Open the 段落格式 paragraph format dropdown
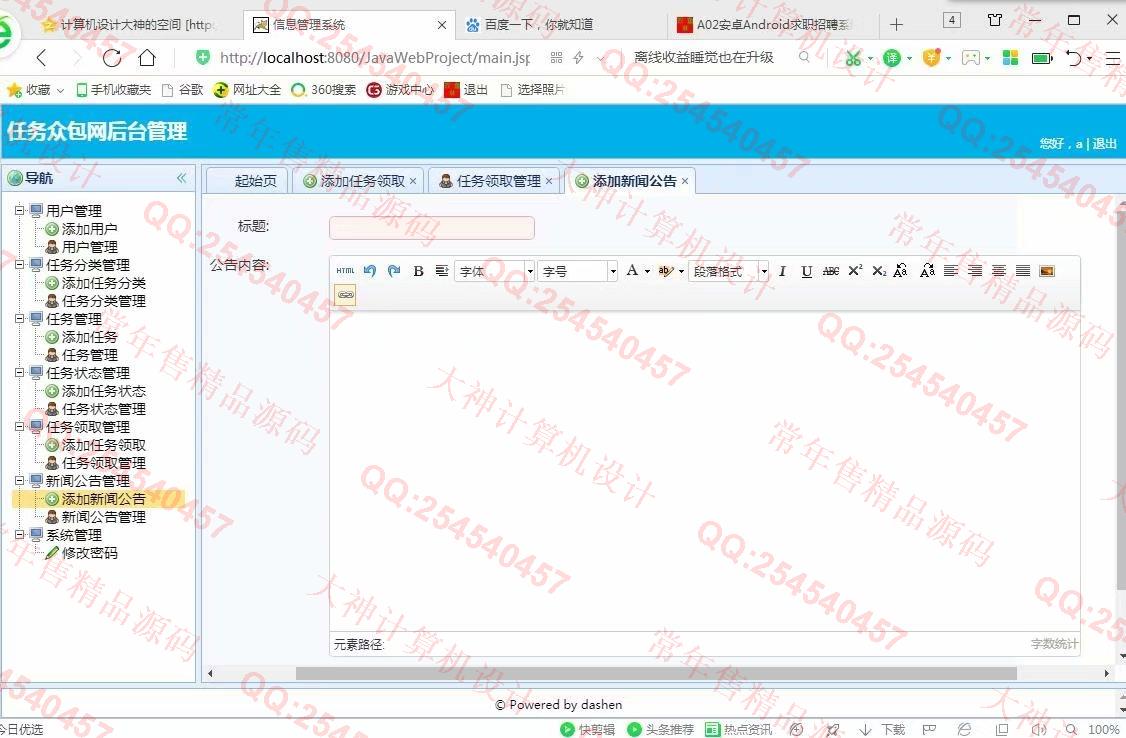 728,271
